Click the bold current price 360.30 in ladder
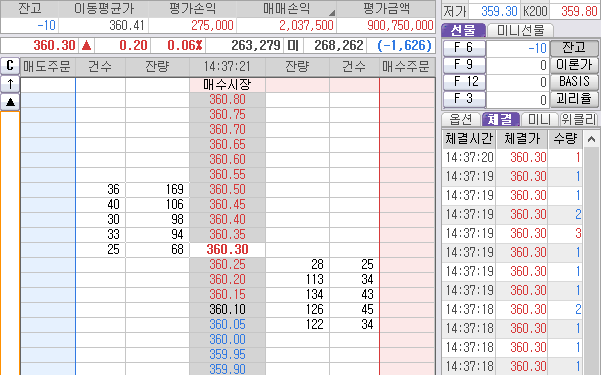601x375 pixels. (227, 250)
